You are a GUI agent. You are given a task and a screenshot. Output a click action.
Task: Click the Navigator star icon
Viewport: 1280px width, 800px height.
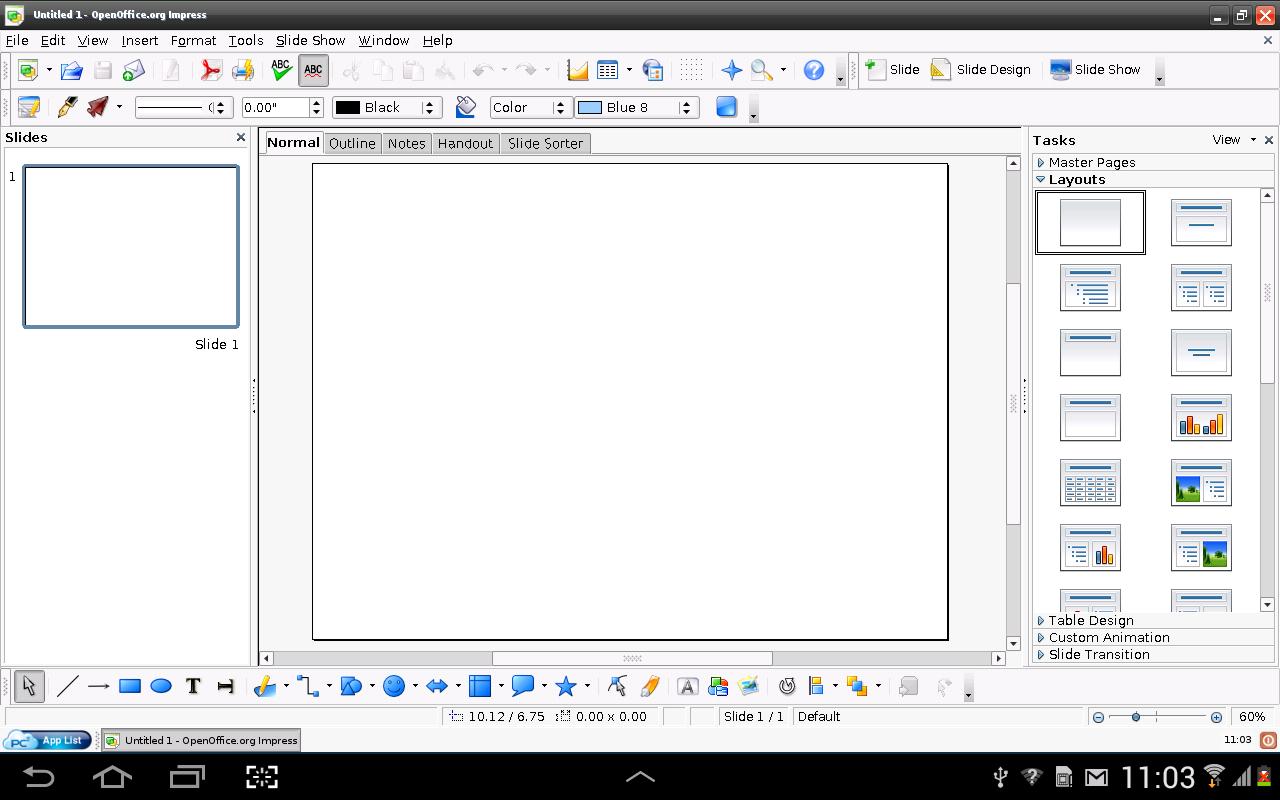731,70
